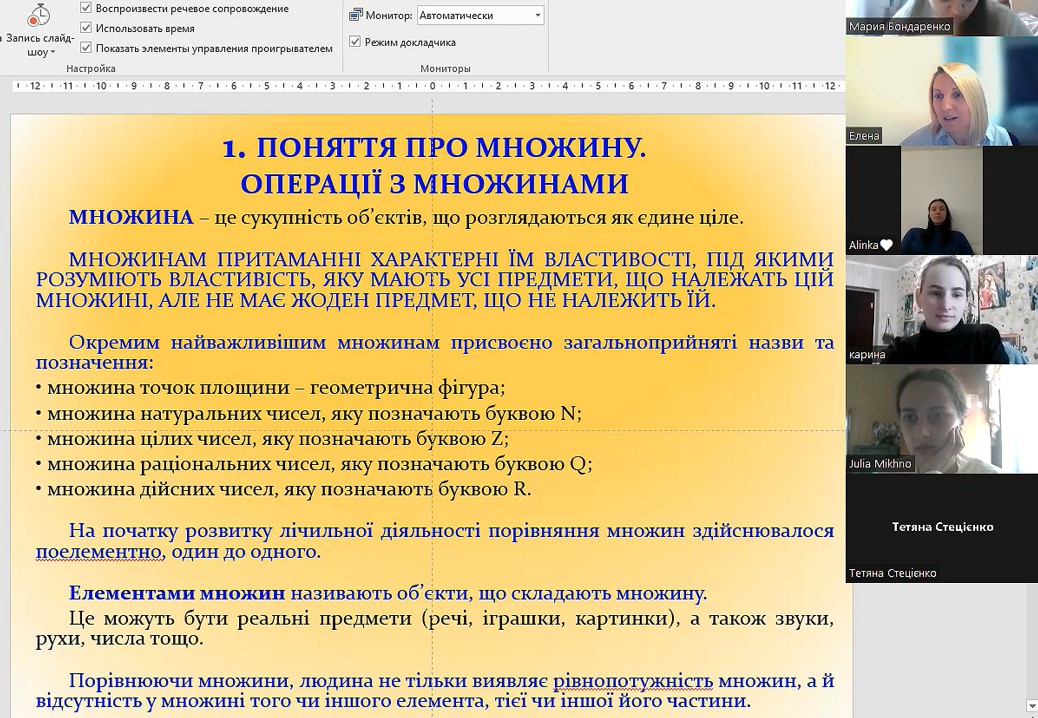Click the horizontal ruler above the slide
The height and width of the screenshot is (718, 1038).
(x=428, y=85)
